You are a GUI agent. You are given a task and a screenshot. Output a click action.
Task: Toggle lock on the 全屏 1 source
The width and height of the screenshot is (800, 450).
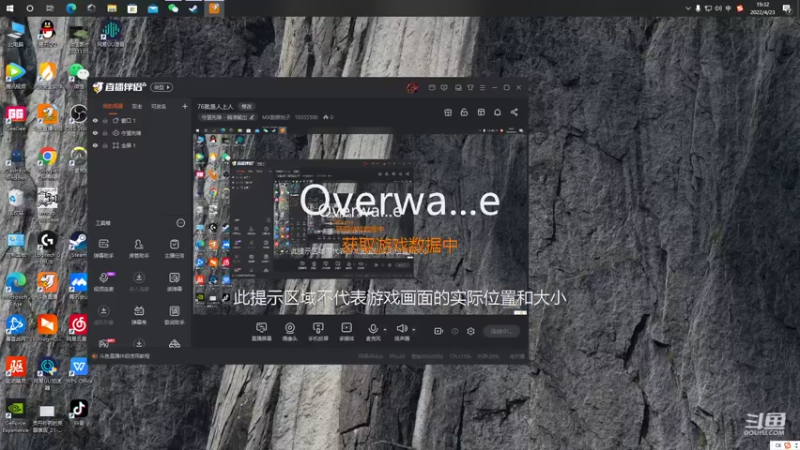click(105, 145)
